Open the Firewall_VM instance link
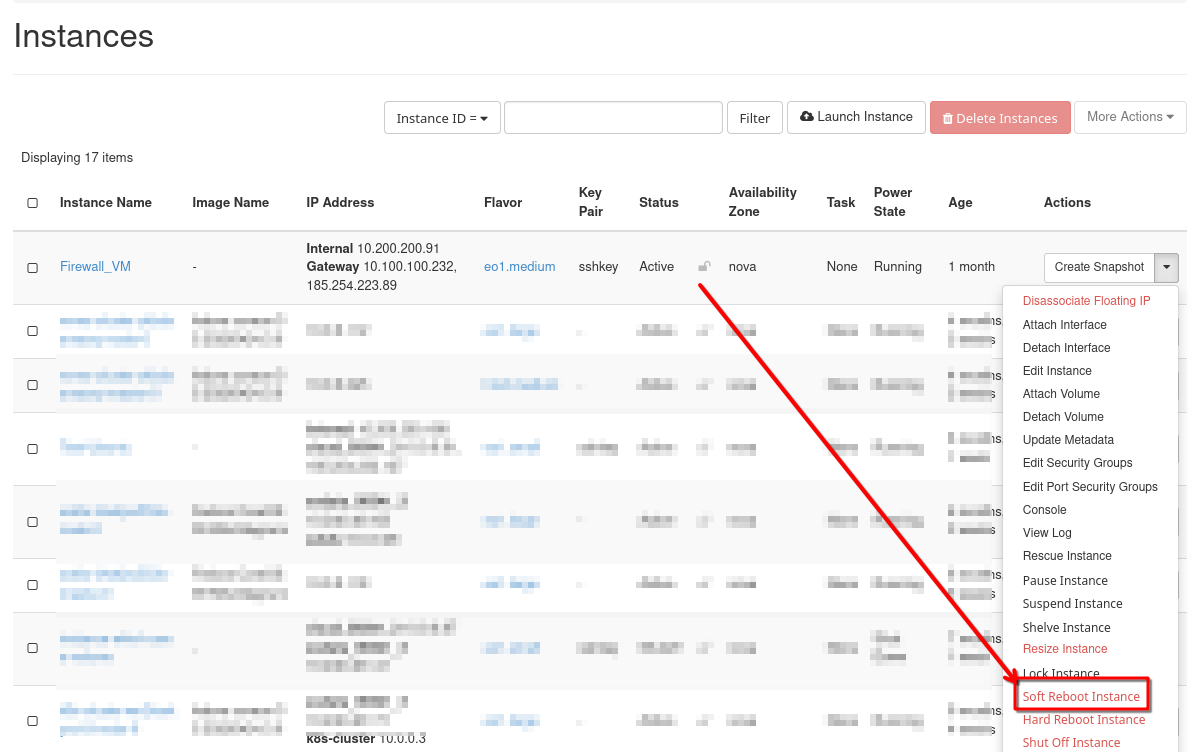The width and height of the screenshot is (1199, 752). [x=95, y=267]
